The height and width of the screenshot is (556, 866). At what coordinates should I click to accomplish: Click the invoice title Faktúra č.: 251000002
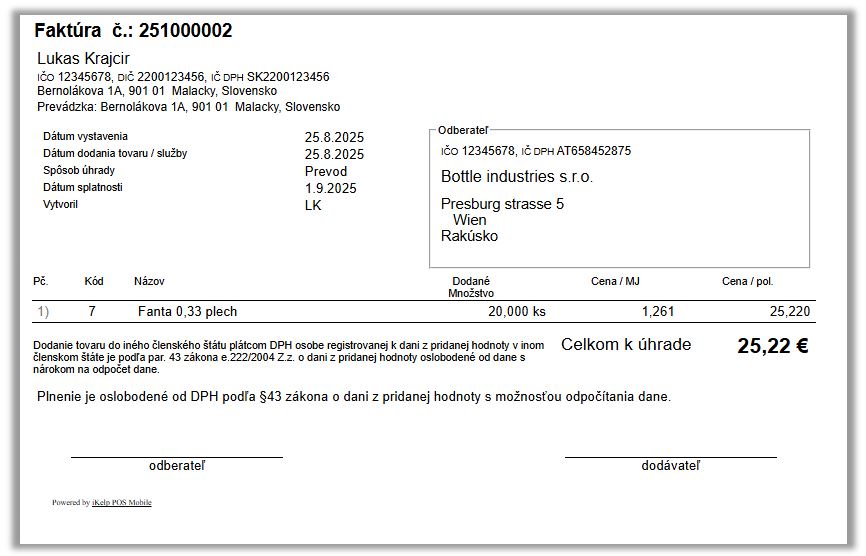click(133, 31)
